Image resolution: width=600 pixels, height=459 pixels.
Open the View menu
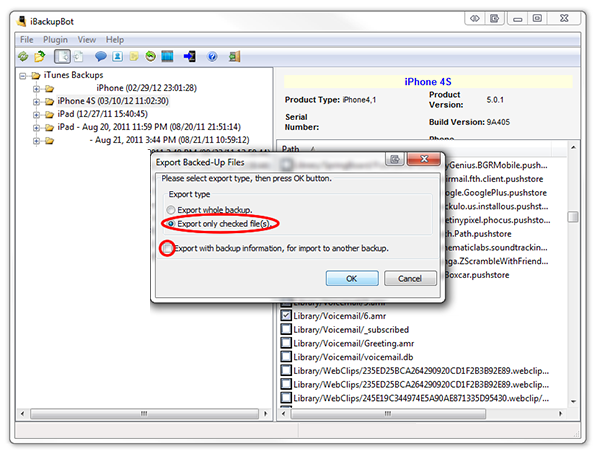pyautogui.click(x=87, y=38)
